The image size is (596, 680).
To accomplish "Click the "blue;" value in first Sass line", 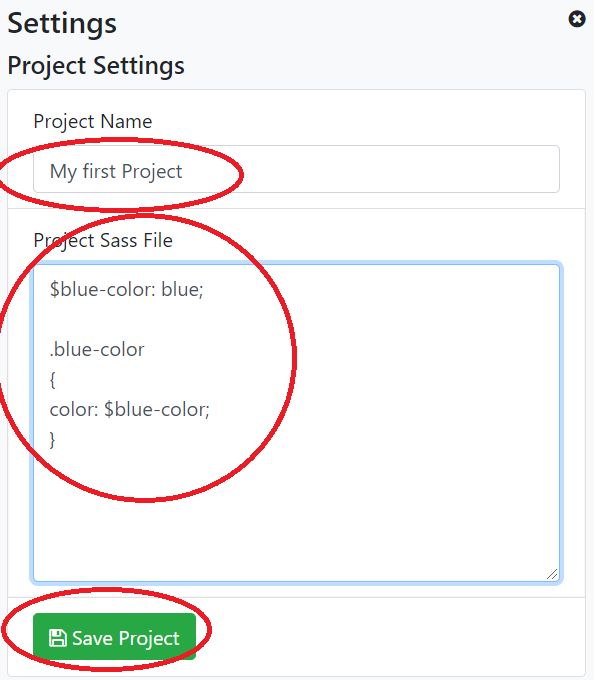I will tap(182, 289).
